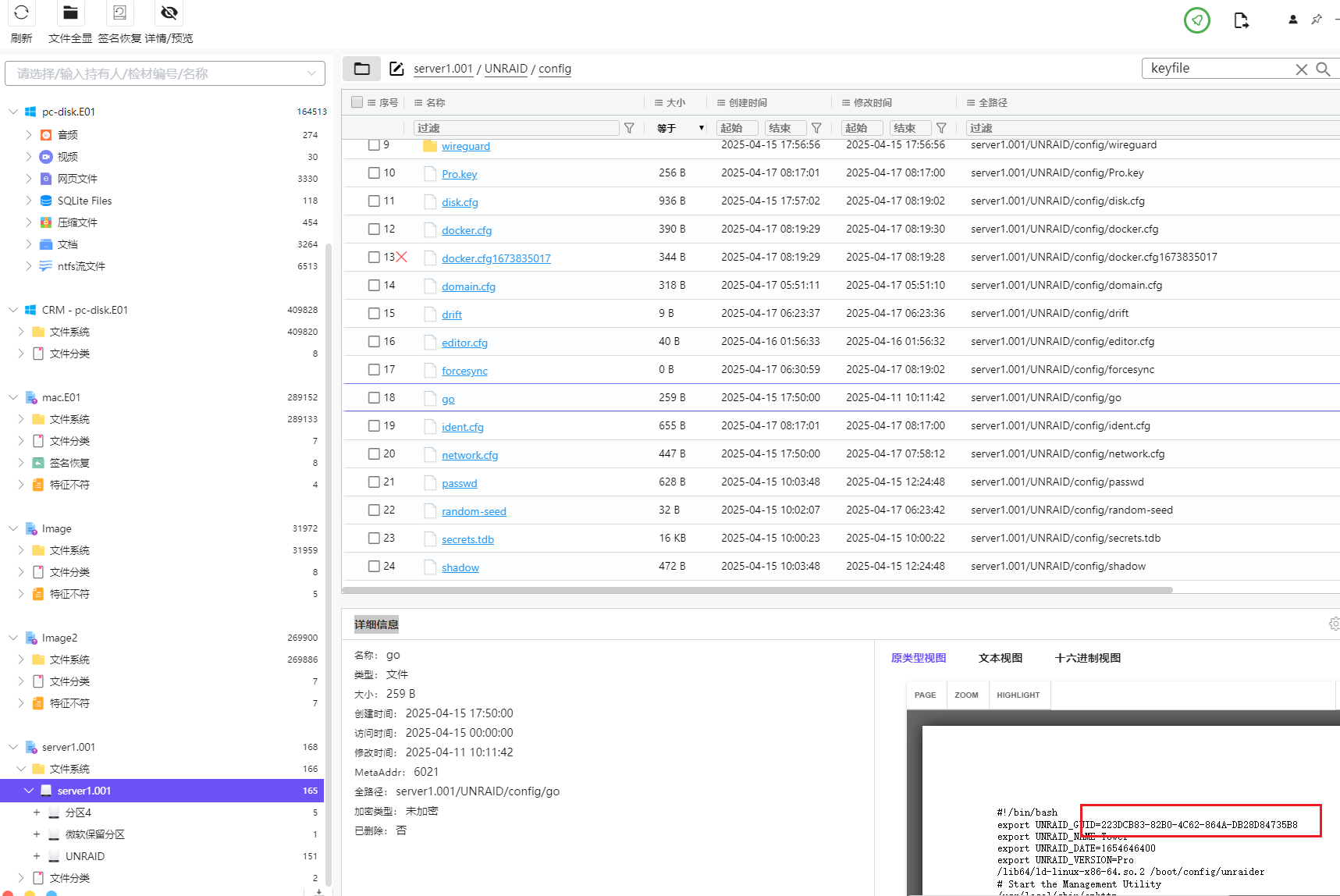
Task: Click the mac.E01 签名恢复 icon
Action: (38, 463)
